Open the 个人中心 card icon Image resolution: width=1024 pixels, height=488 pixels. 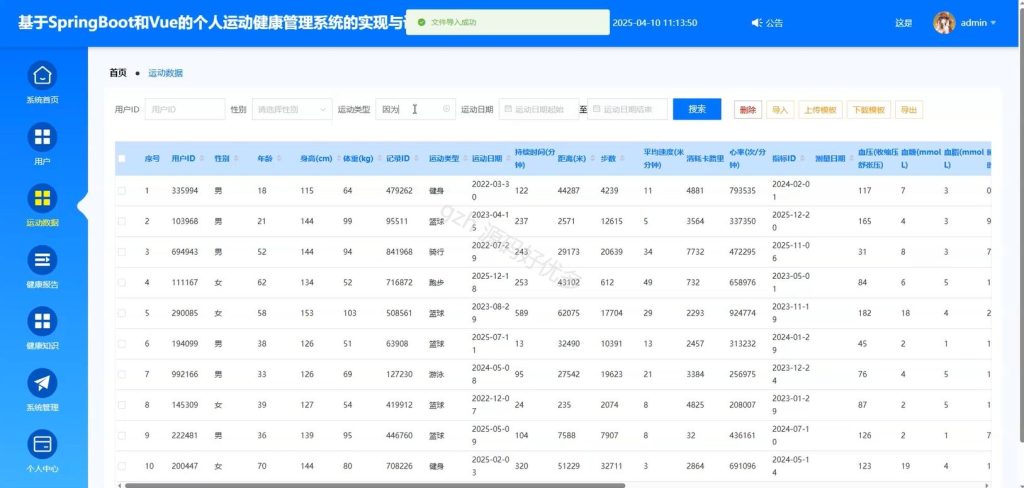click(42, 444)
